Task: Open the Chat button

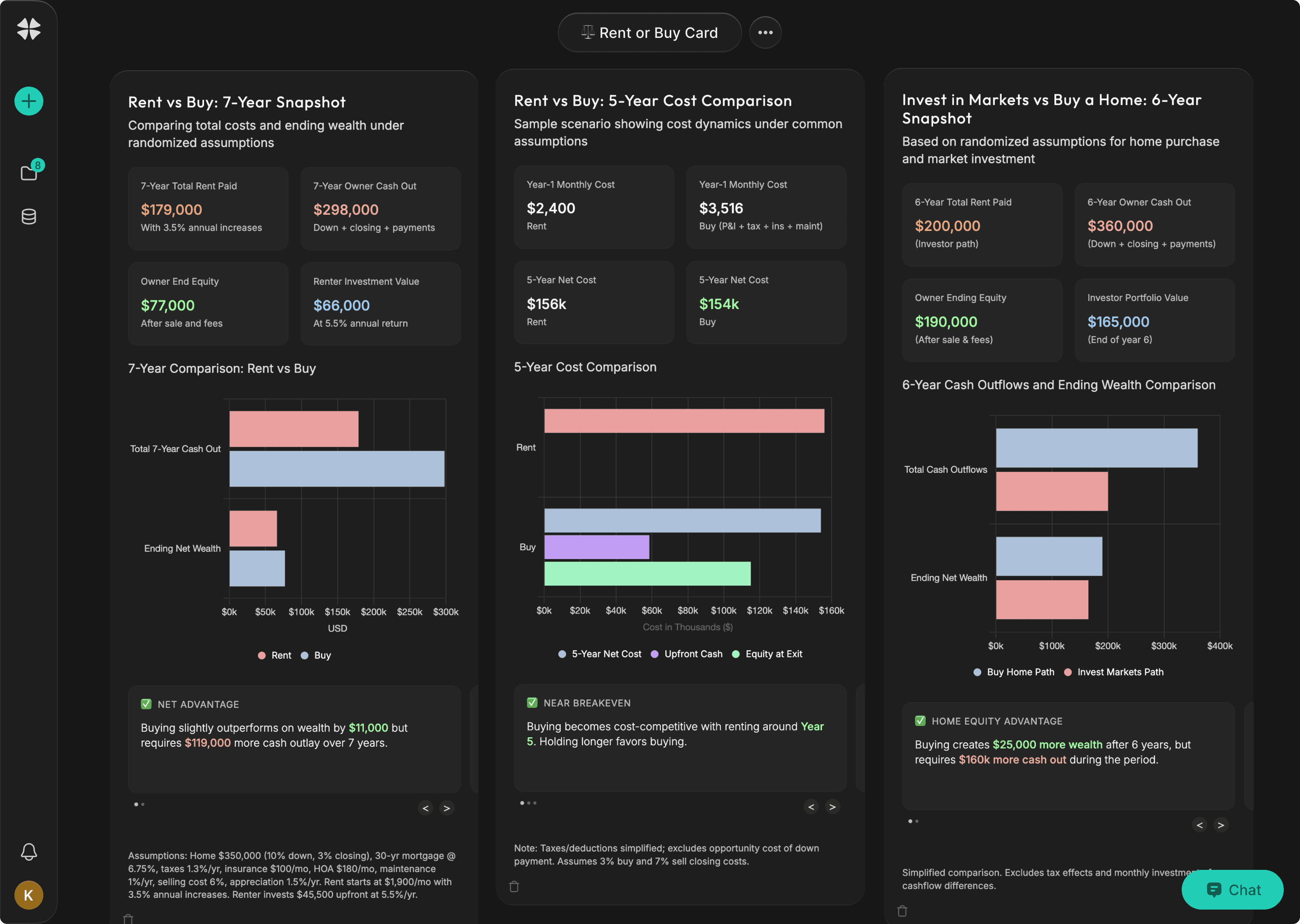Action: (1232, 890)
